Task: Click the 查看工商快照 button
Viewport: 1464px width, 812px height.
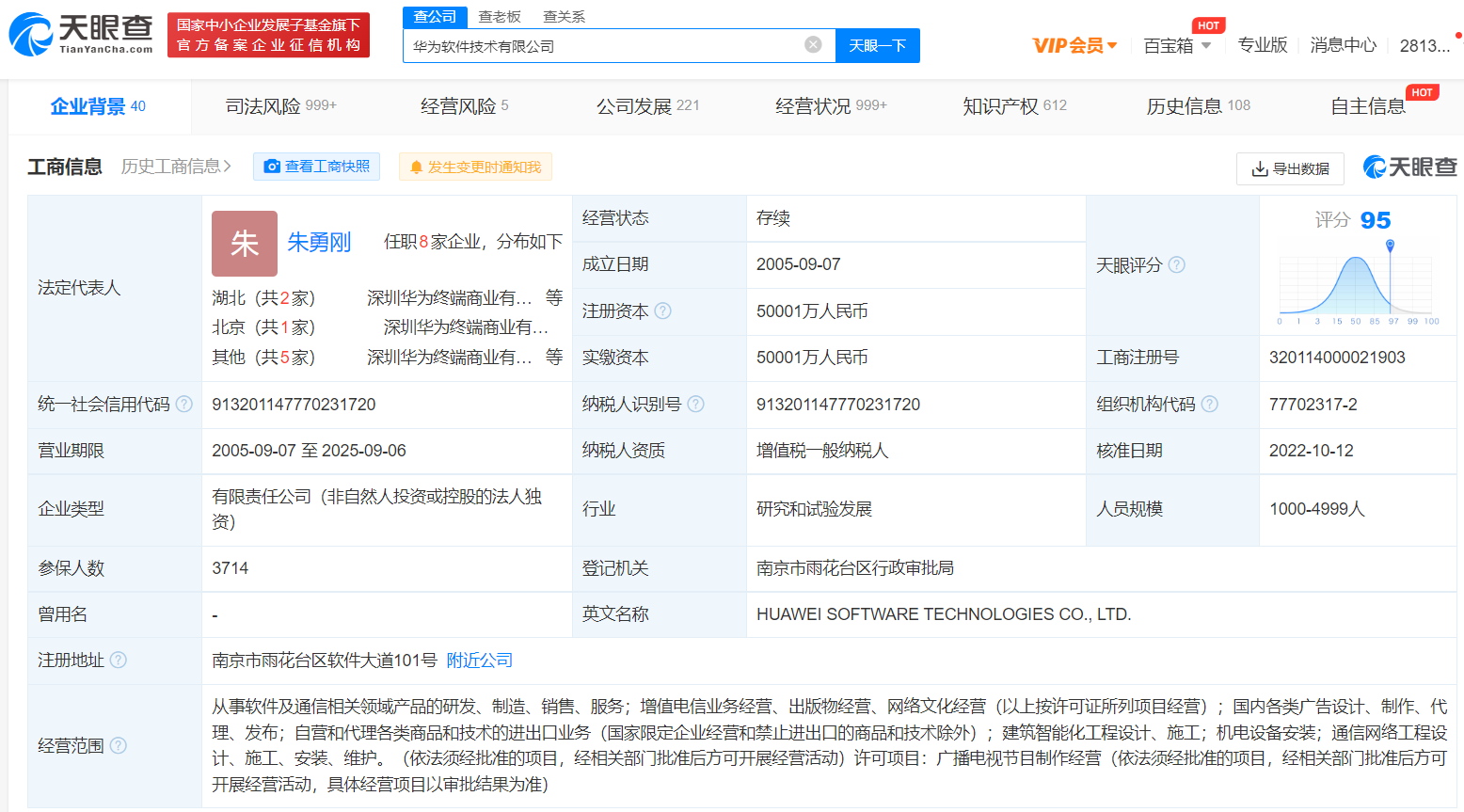Action: click(x=316, y=167)
